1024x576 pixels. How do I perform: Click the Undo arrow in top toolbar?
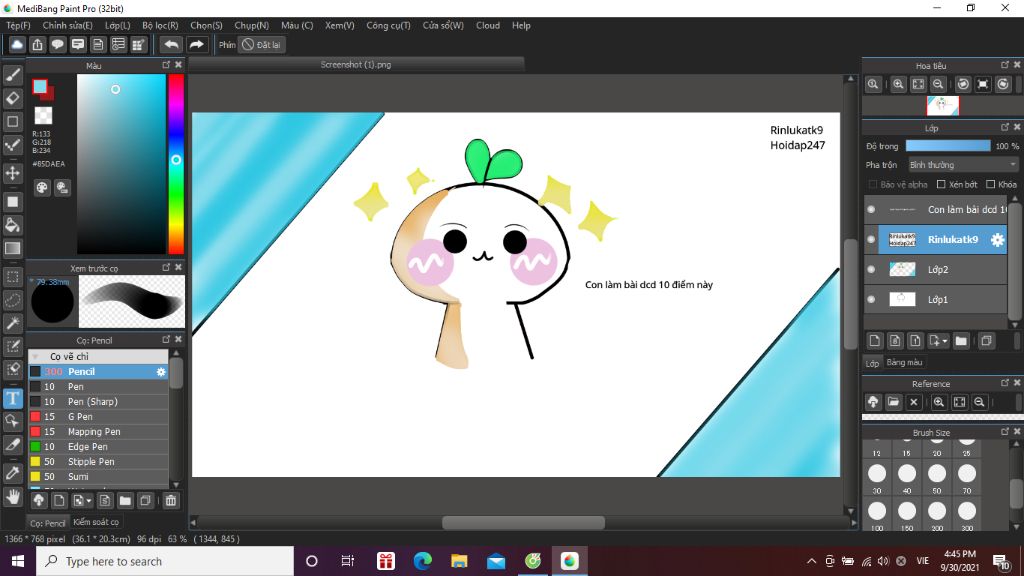click(171, 45)
